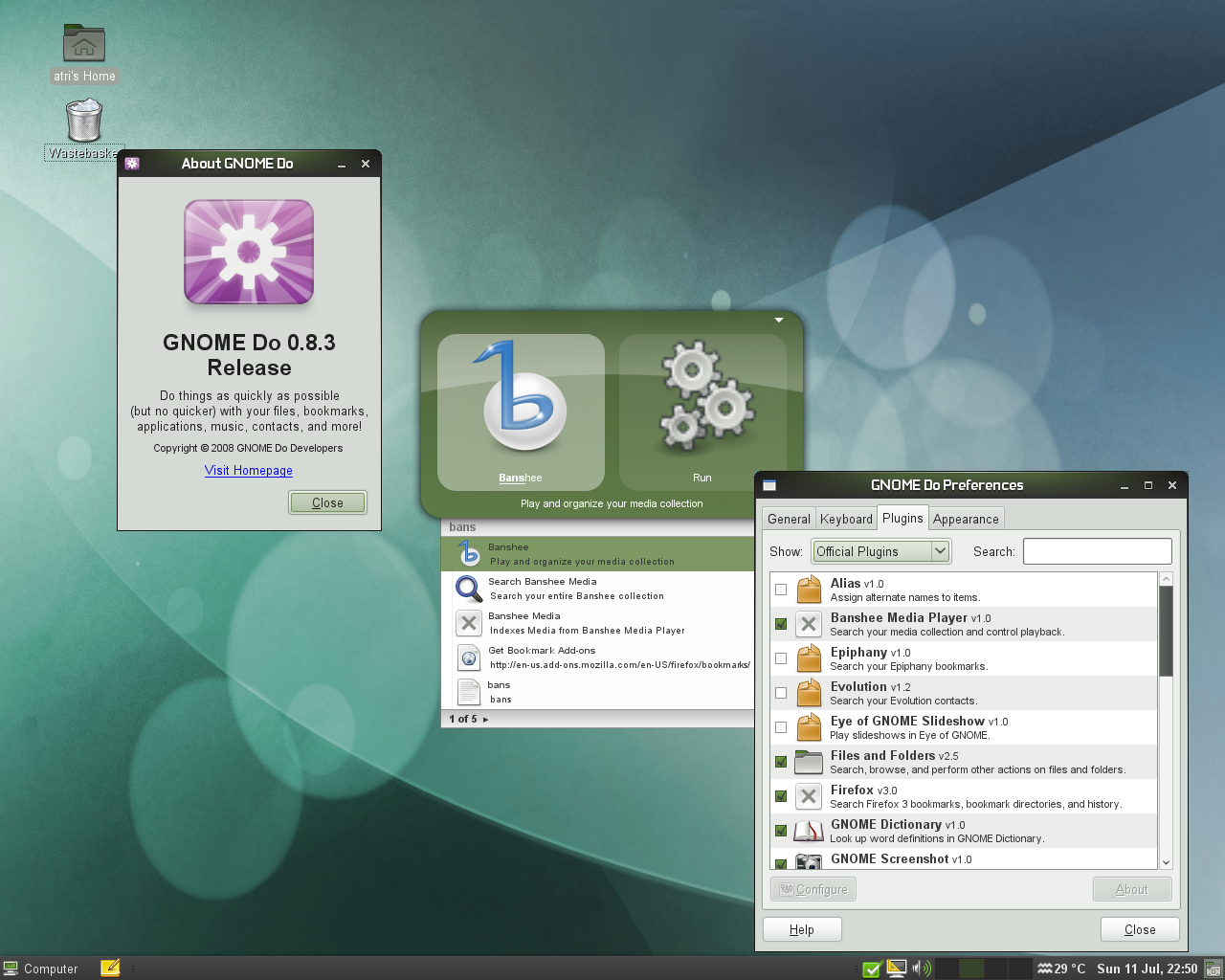Screen dimensions: 1225x980
Task: Click the corner show-desktop panel icon
Action: 1214,969
